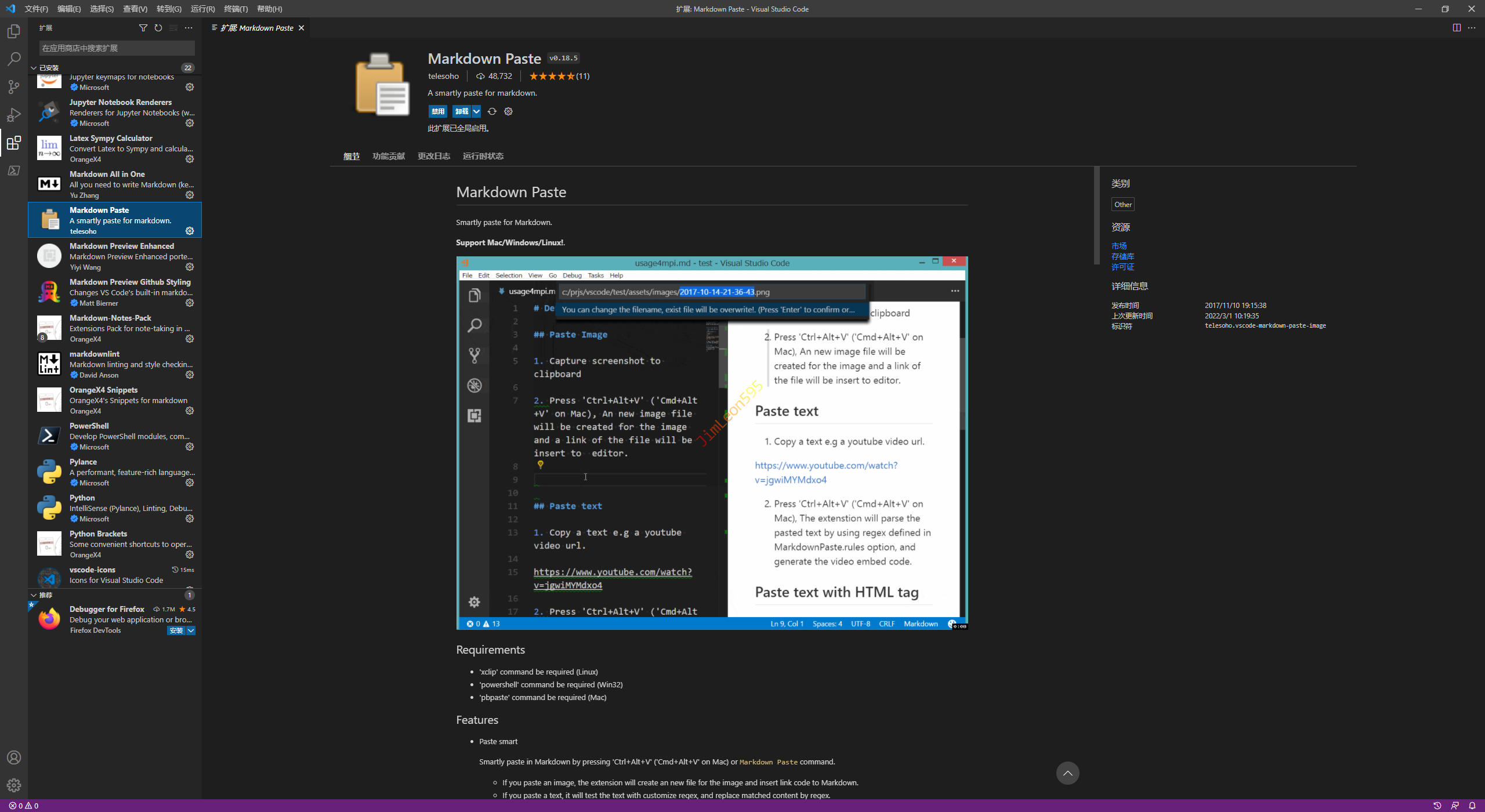1485x812 pixels.
Task: Open the 终端(T) terminal menu
Action: (236, 9)
